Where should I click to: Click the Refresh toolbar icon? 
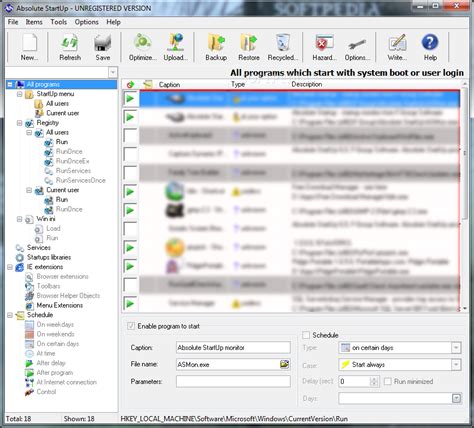[70, 47]
